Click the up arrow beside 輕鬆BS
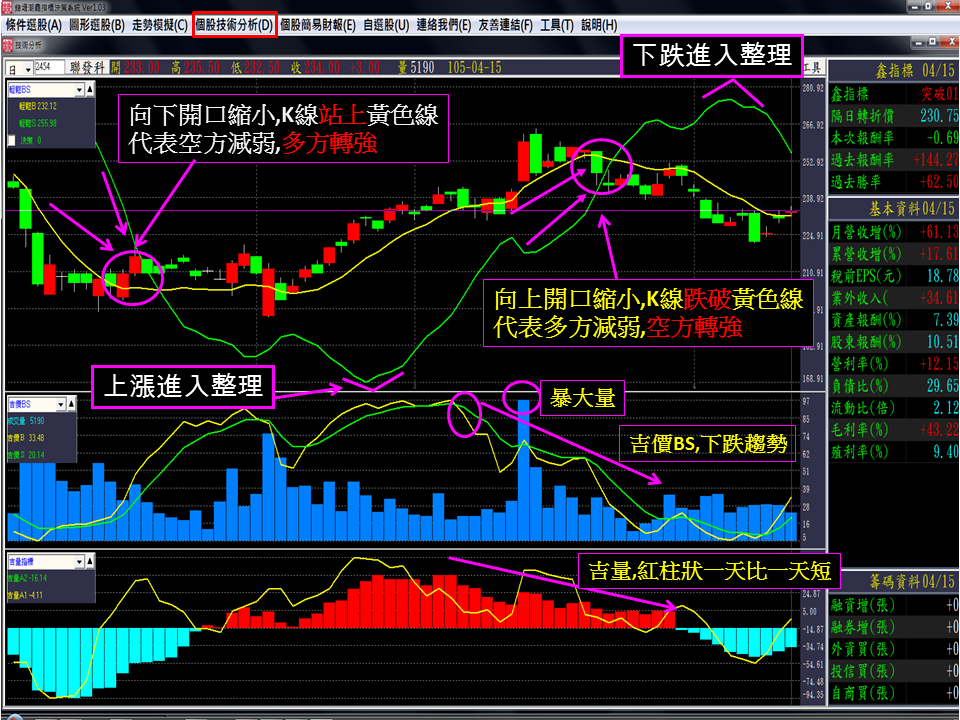The image size is (960, 720). point(90,90)
